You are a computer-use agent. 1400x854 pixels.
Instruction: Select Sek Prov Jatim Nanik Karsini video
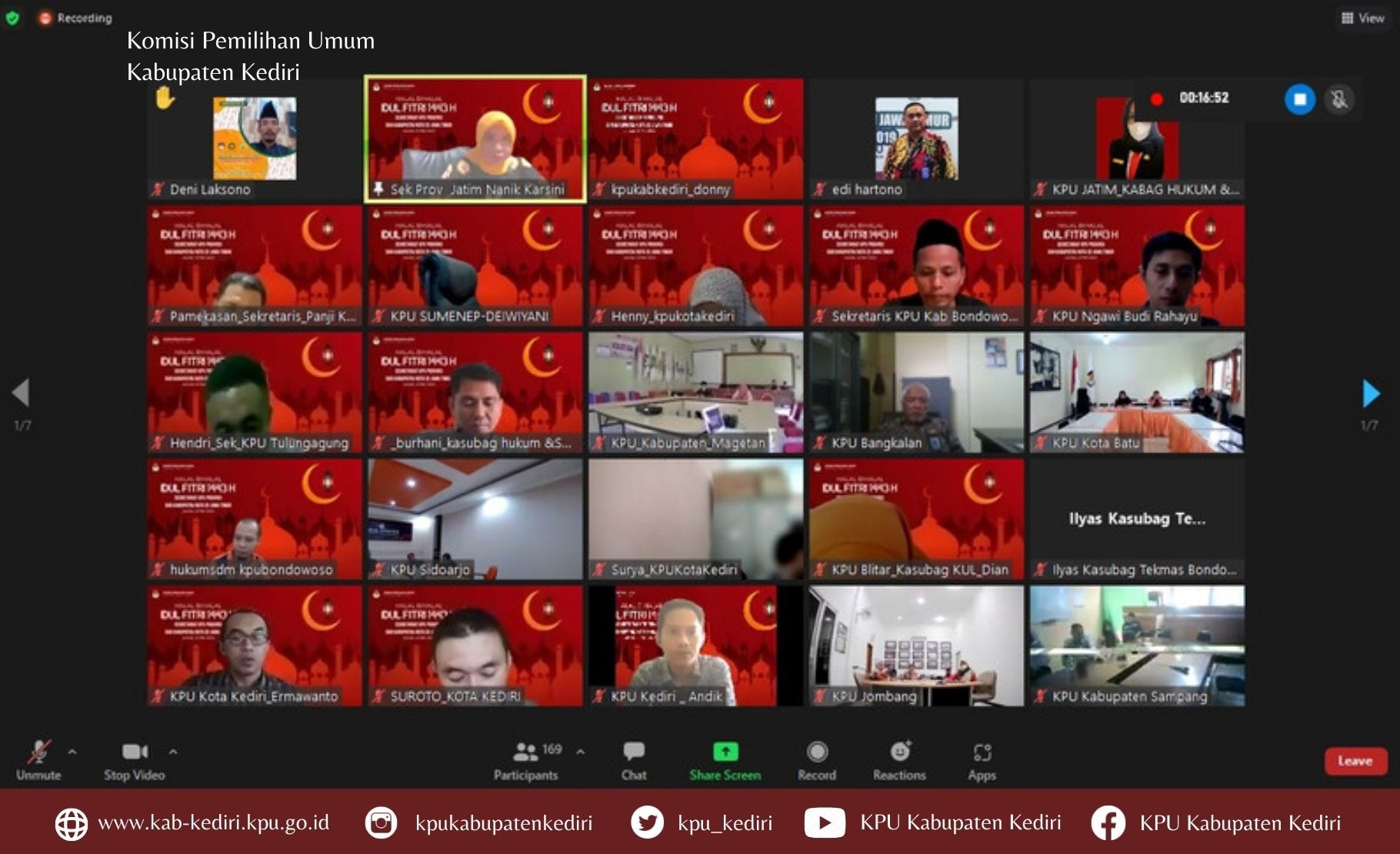coord(475,138)
